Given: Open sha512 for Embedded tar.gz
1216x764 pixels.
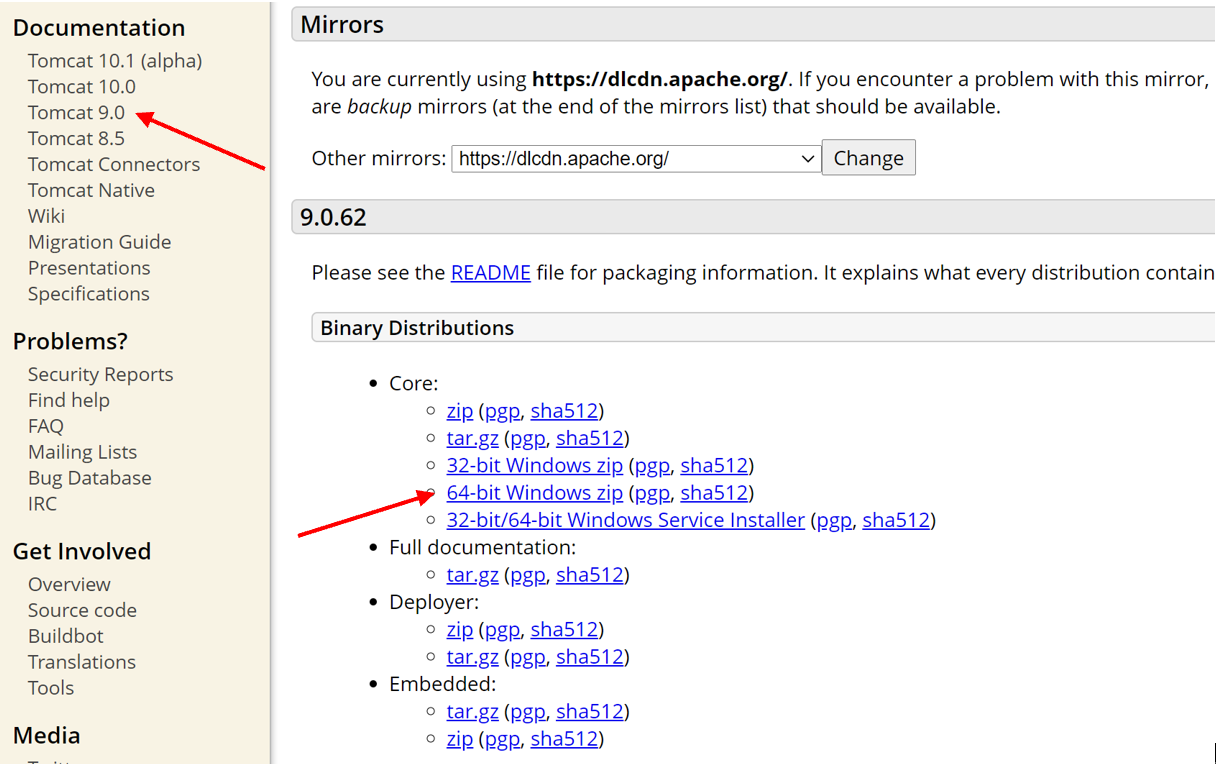Looking at the screenshot, I should tap(590, 712).
